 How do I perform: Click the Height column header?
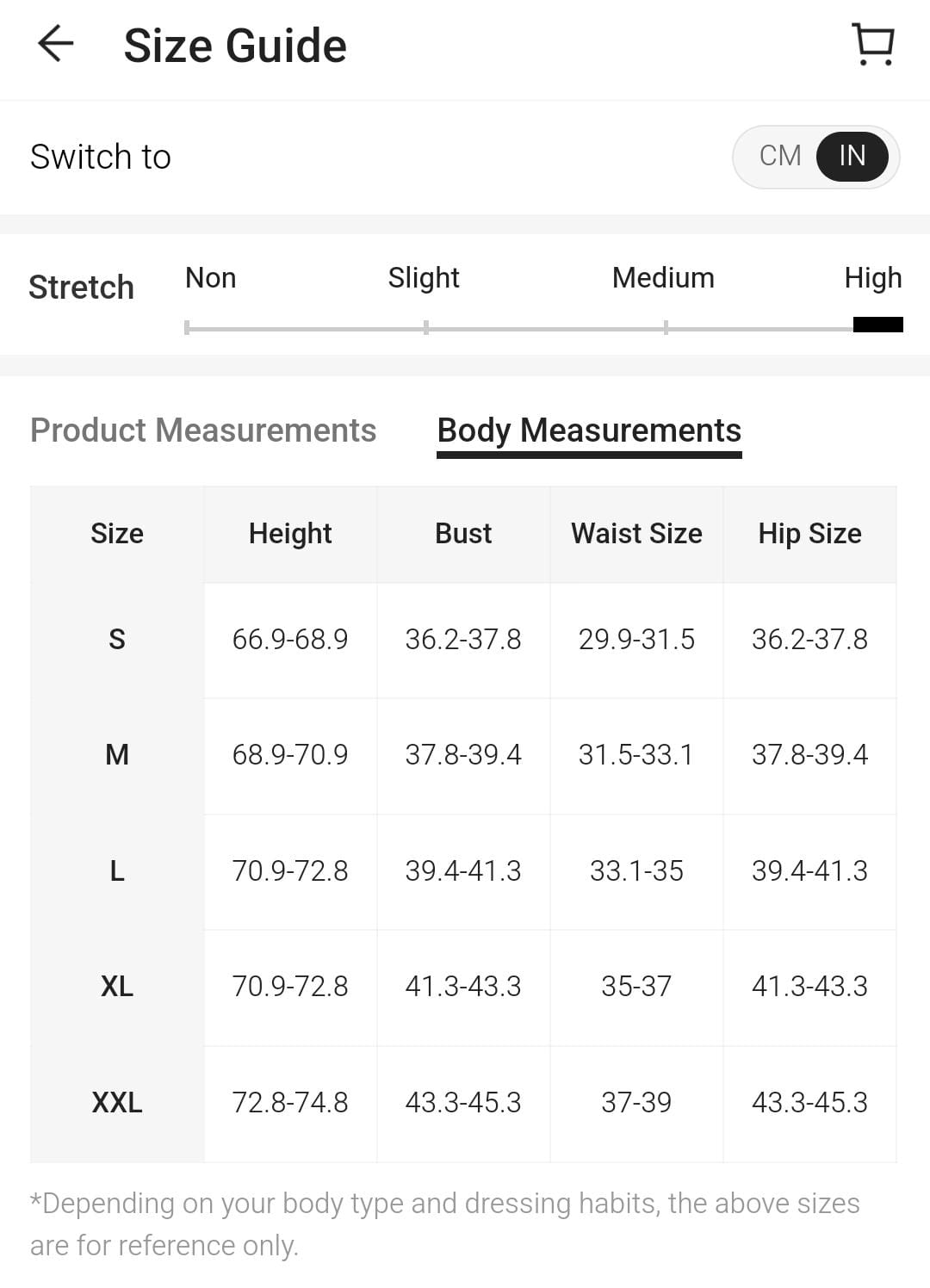(290, 534)
